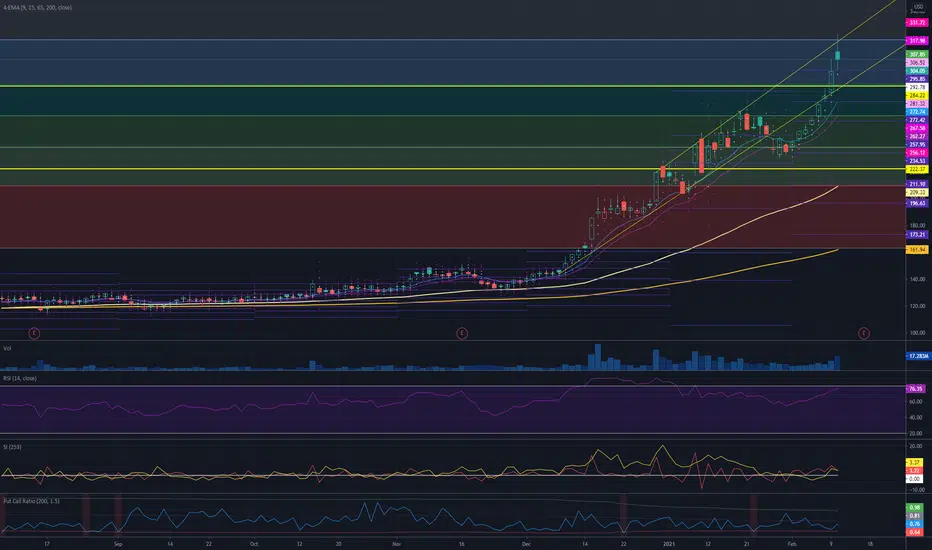
Task: Click the 140.00 price scale tick
Action: (x=918, y=279)
